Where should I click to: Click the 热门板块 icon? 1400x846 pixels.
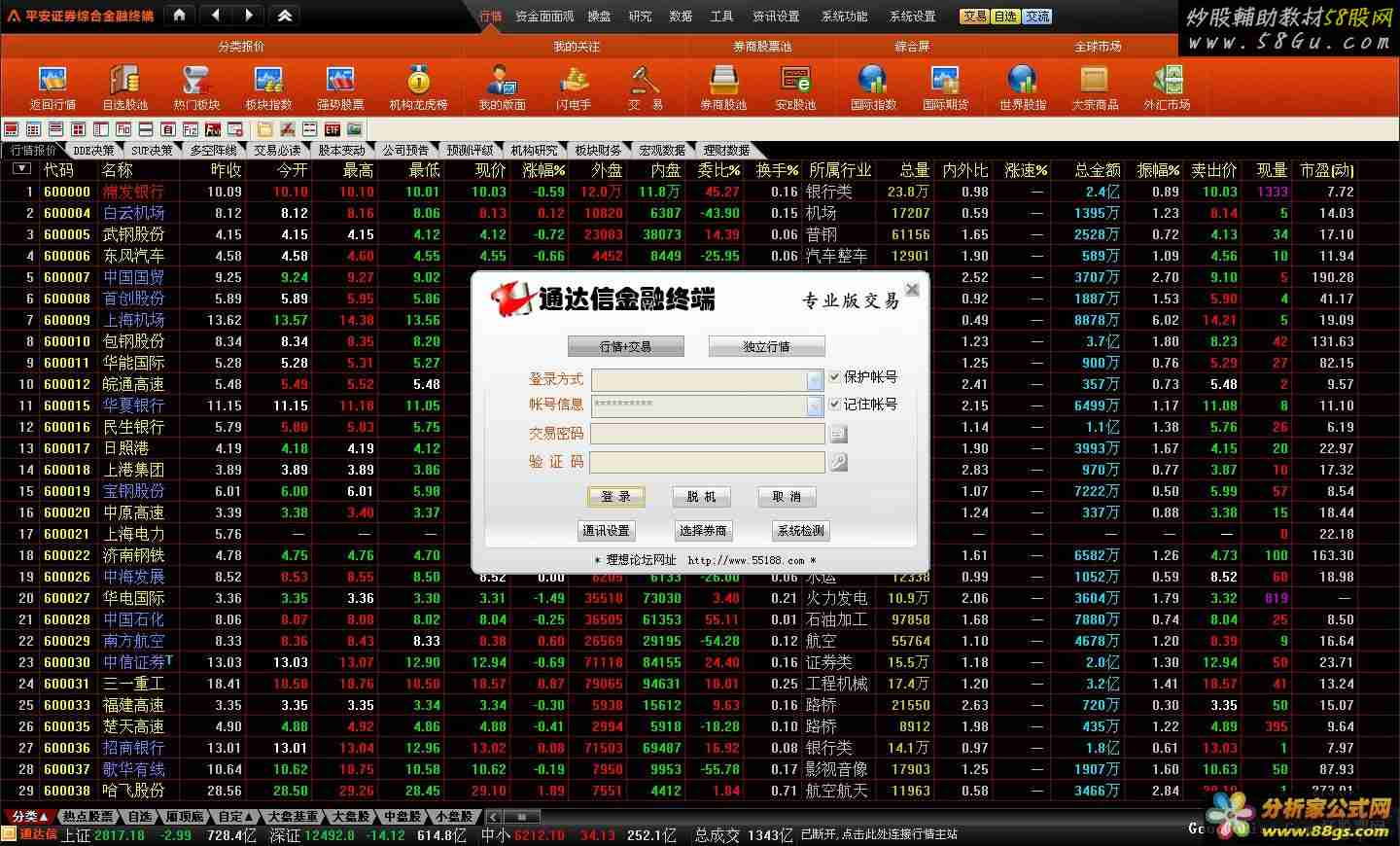pos(196,88)
